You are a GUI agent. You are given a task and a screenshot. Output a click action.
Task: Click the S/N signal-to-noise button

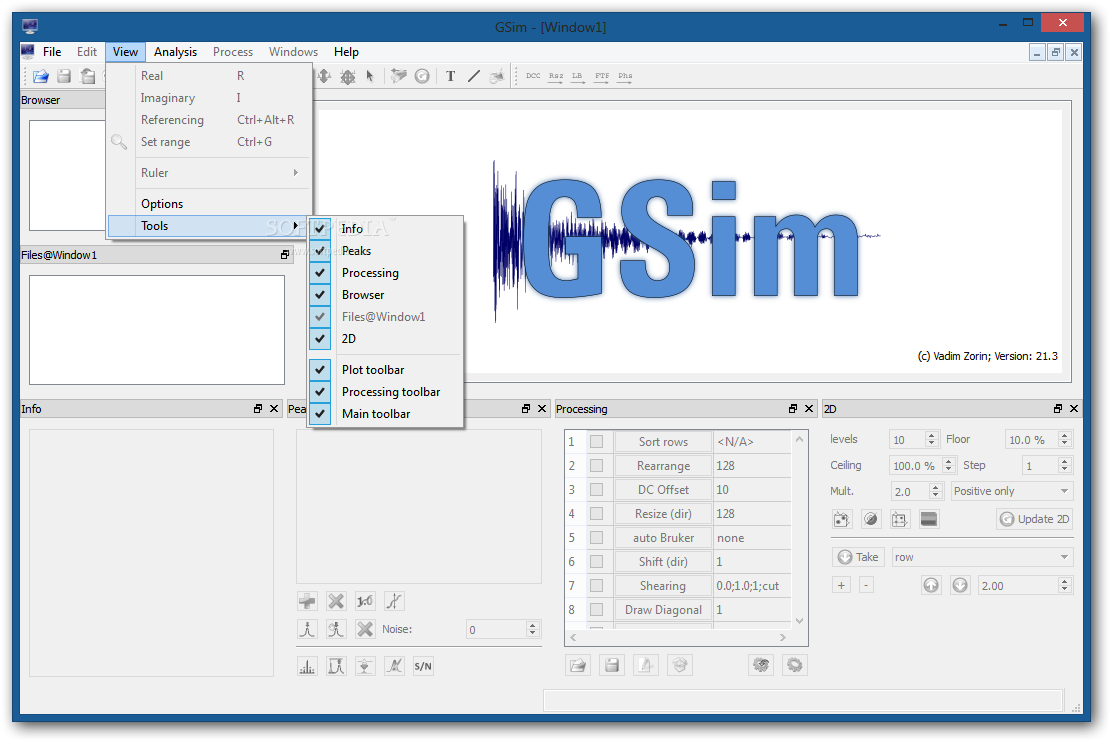point(423,666)
